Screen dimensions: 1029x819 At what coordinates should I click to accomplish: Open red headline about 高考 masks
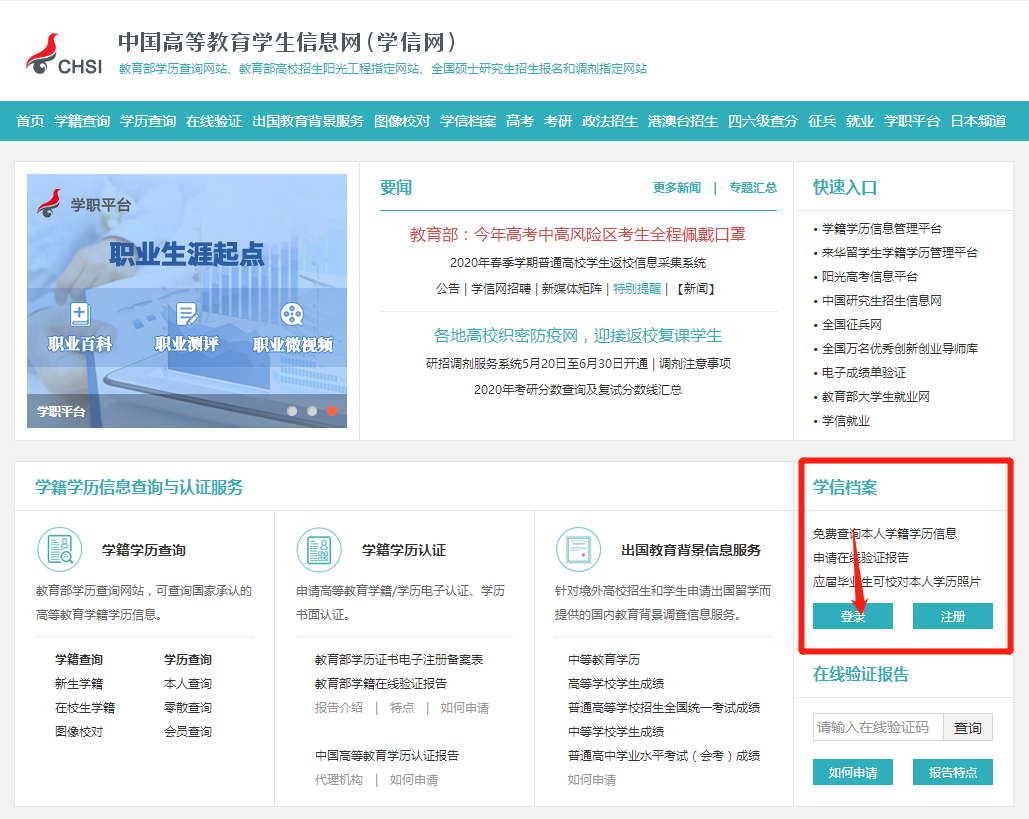point(578,234)
